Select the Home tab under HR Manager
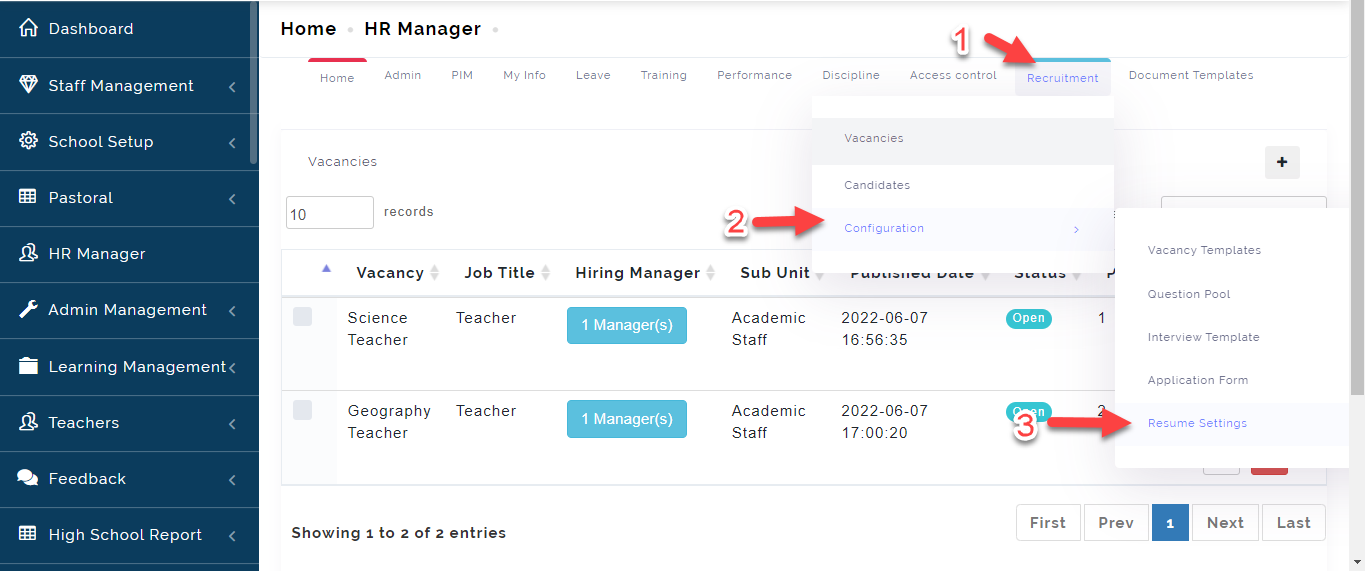Image resolution: width=1365 pixels, height=571 pixels. (x=337, y=78)
